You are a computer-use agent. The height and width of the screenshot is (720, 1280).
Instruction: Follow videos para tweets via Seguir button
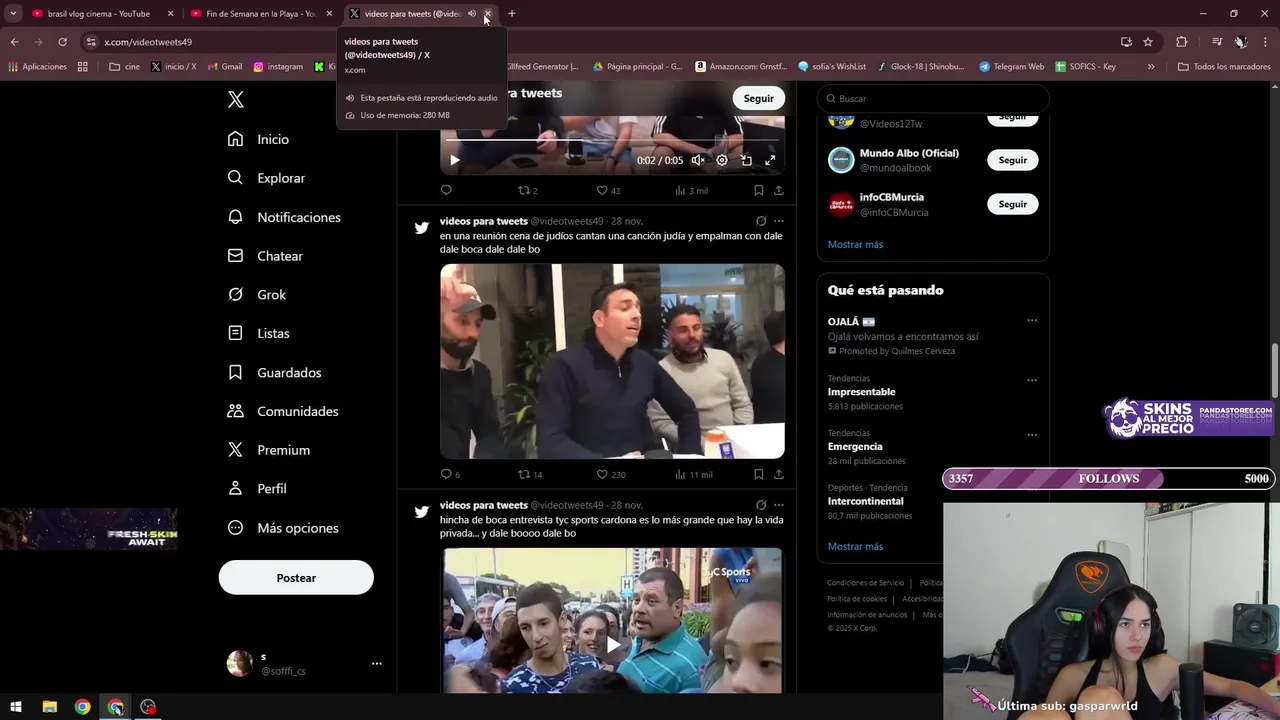[x=758, y=98]
